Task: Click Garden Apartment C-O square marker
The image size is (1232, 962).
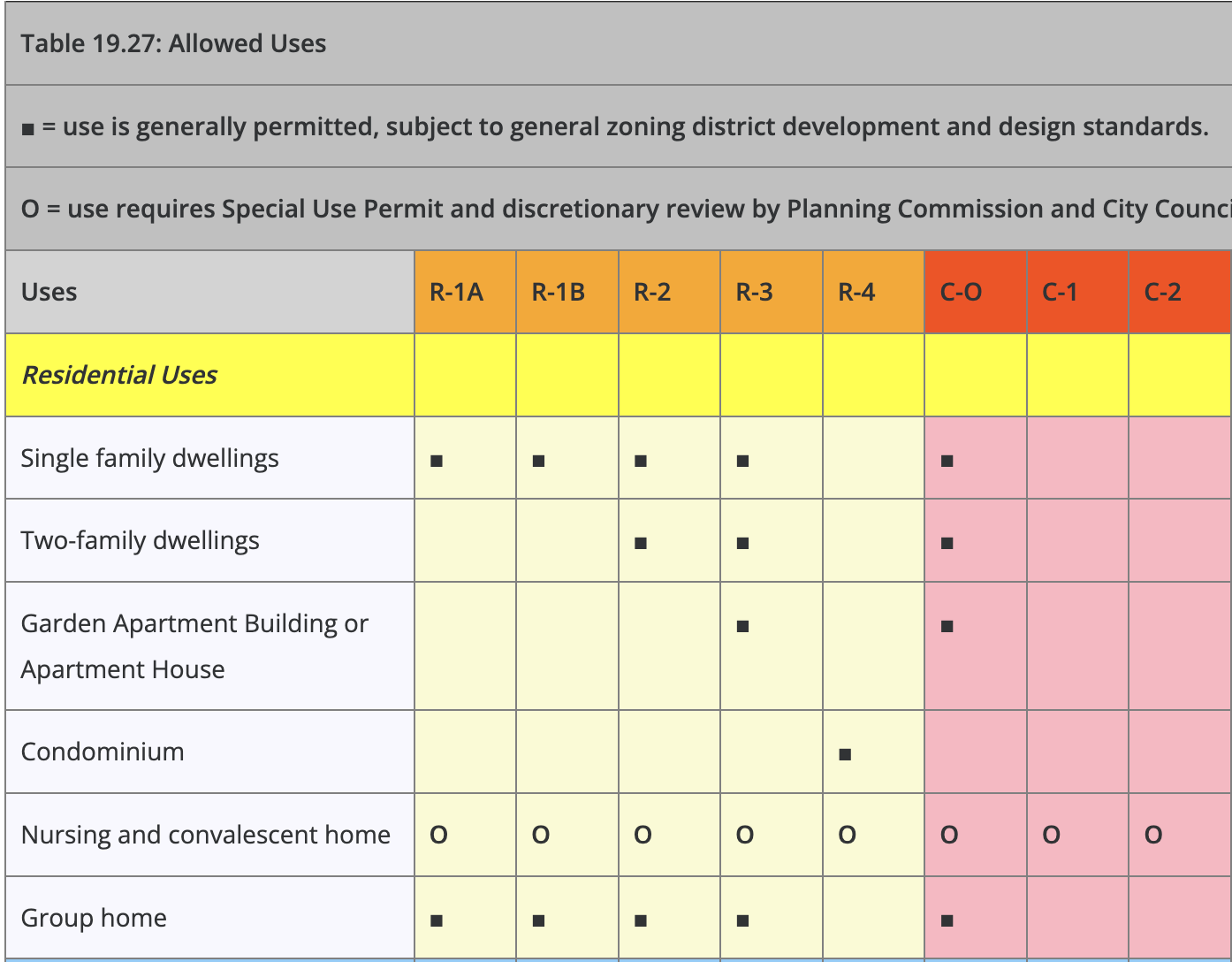Action: click(947, 626)
